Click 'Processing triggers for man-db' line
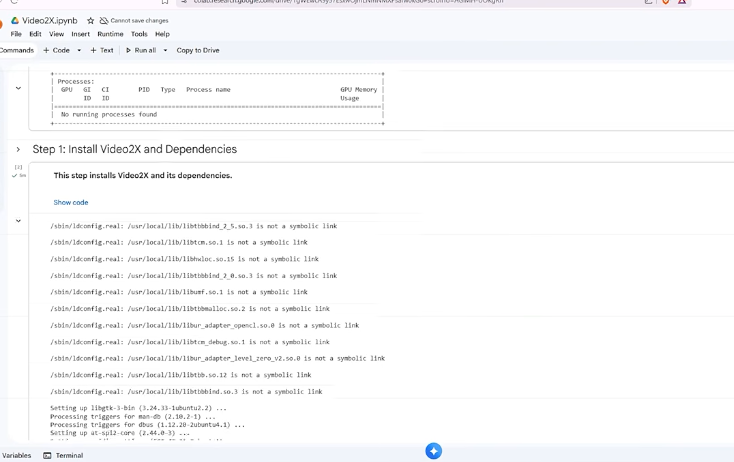The height and width of the screenshot is (462, 734). pyautogui.click(x=132, y=417)
